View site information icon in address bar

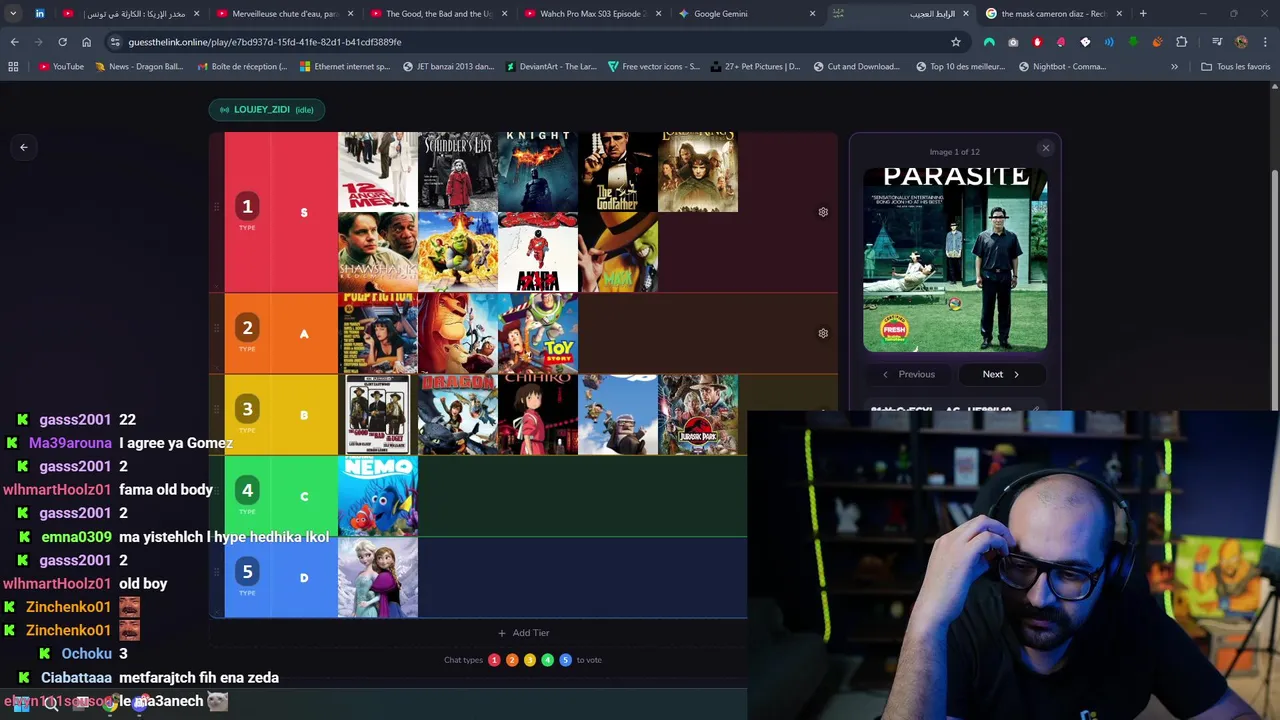(115, 42)
